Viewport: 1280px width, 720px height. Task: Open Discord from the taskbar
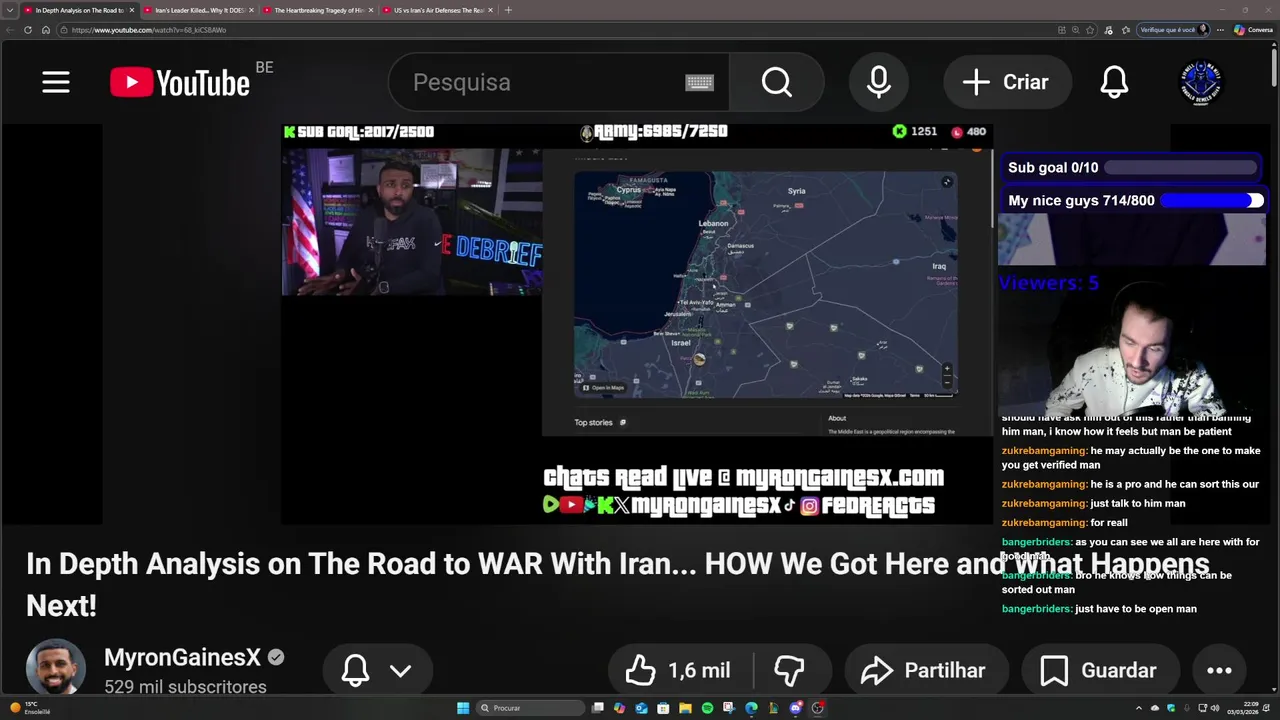796,708
